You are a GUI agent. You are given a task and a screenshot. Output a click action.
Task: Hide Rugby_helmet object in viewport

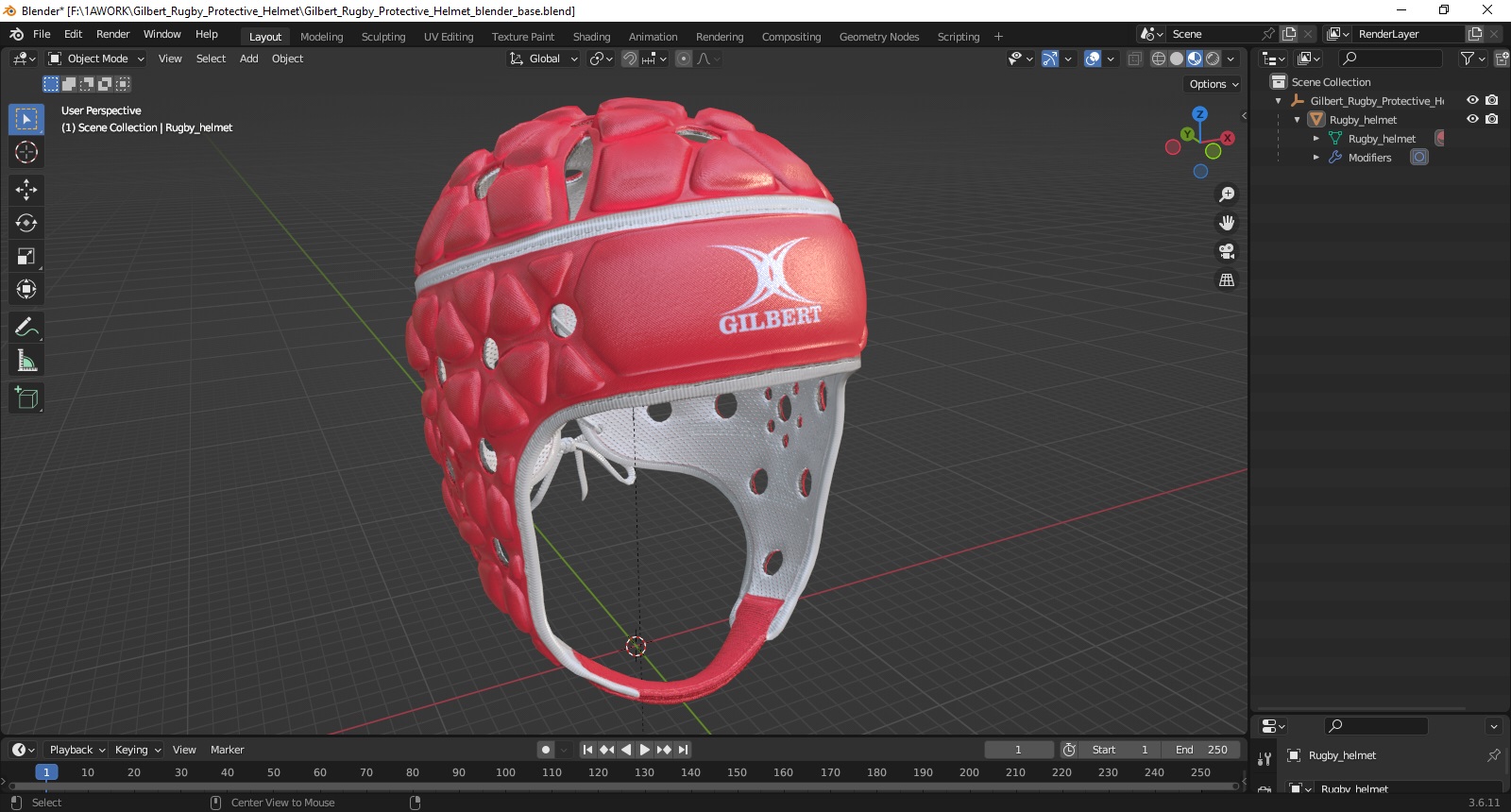coord(1472,119)
